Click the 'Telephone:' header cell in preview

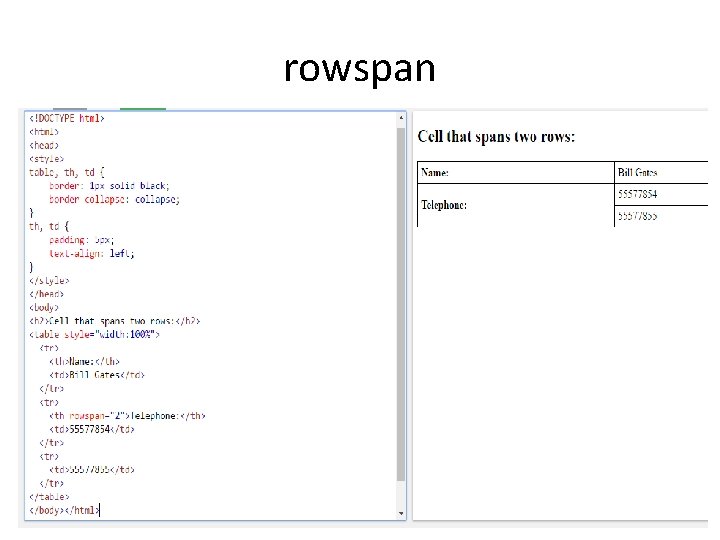click(x=516, y=205)
